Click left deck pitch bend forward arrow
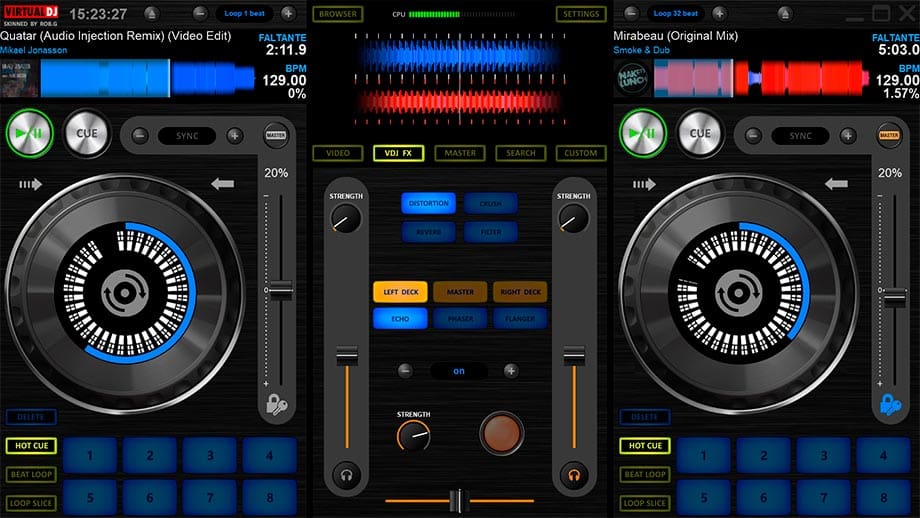This screenshot has height=518, width=920. point(31,185)
